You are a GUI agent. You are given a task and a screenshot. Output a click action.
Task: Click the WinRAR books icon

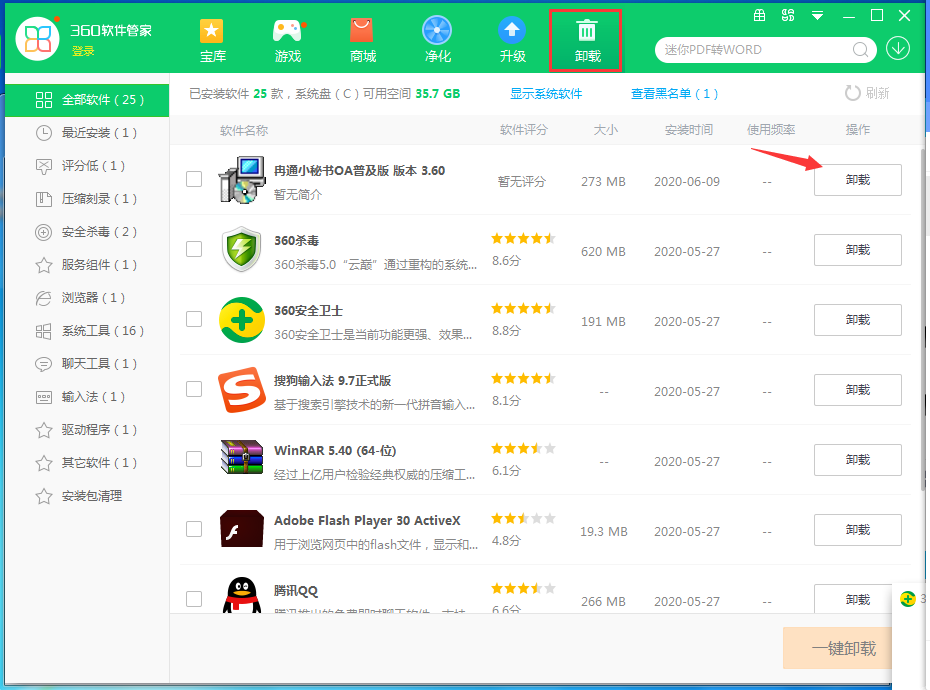[242, 457]
